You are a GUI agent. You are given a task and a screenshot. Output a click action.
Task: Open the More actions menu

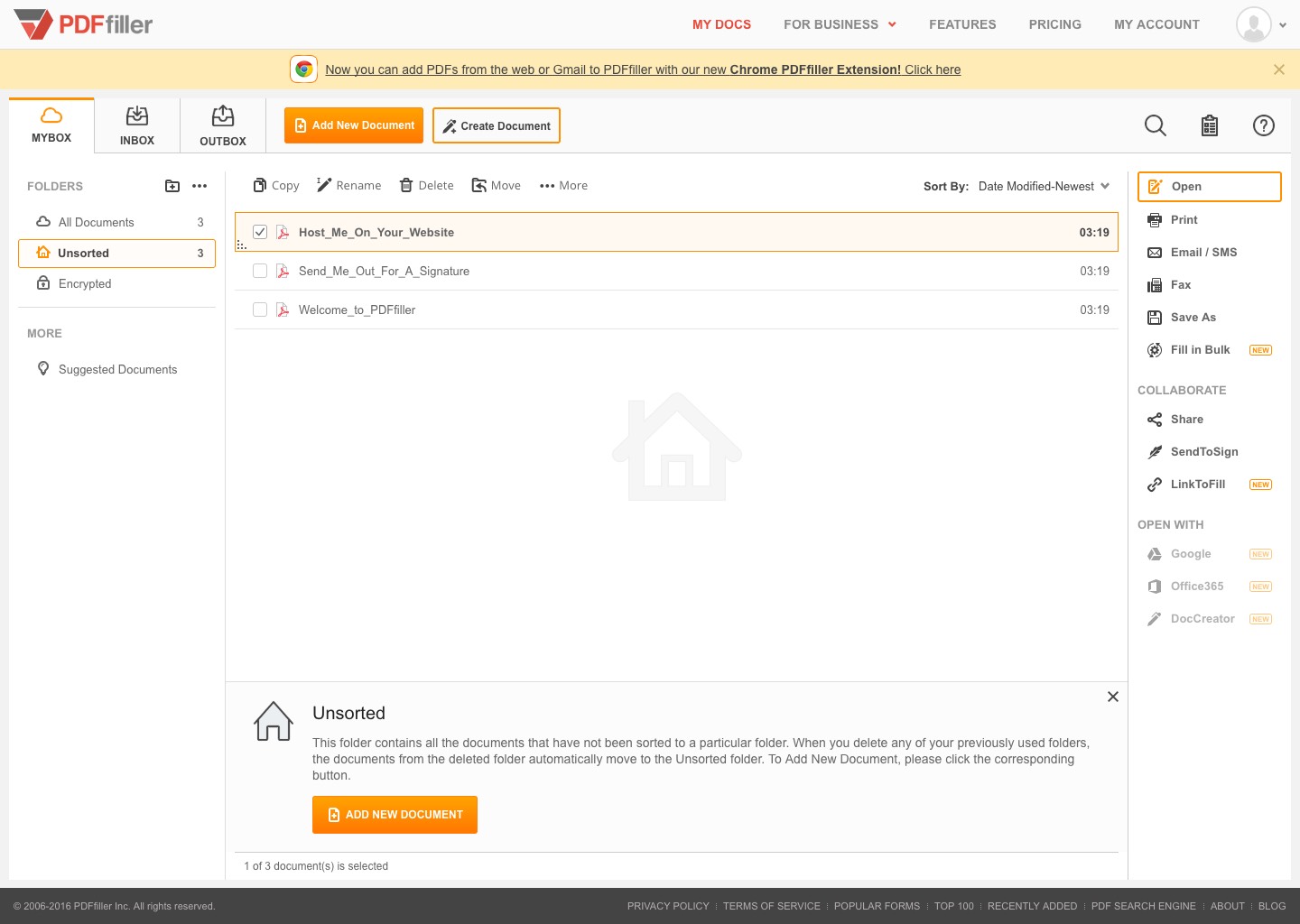click(563, 185)
